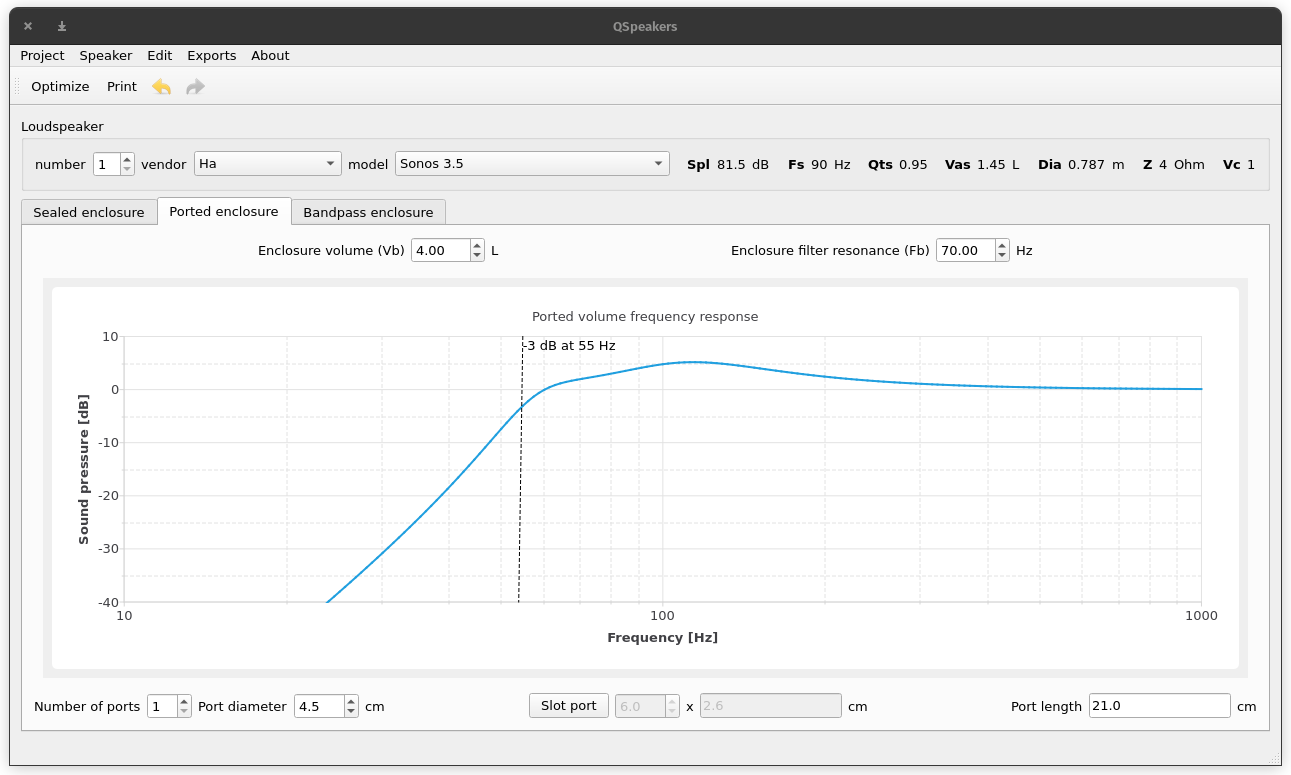Expand the model dropdown showing Sonos 3.5
The width and height of the screenshot is (1291, 775).
(532, 164)
